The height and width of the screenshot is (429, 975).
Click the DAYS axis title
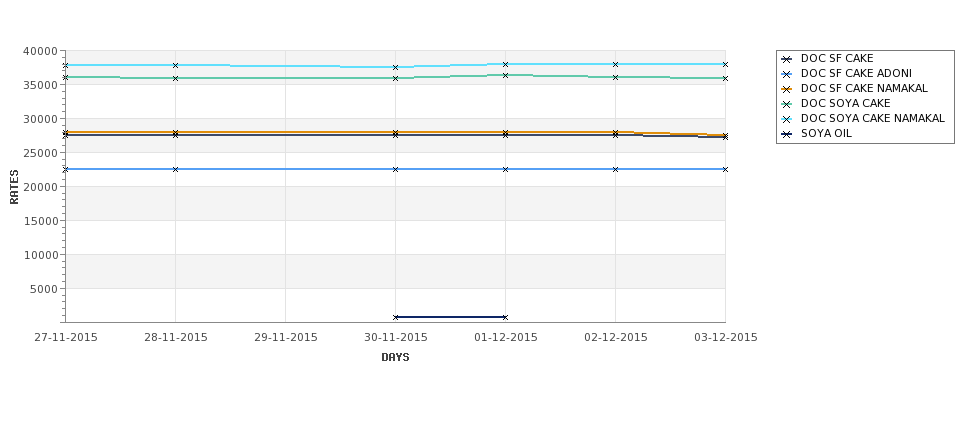pos(395,358)
